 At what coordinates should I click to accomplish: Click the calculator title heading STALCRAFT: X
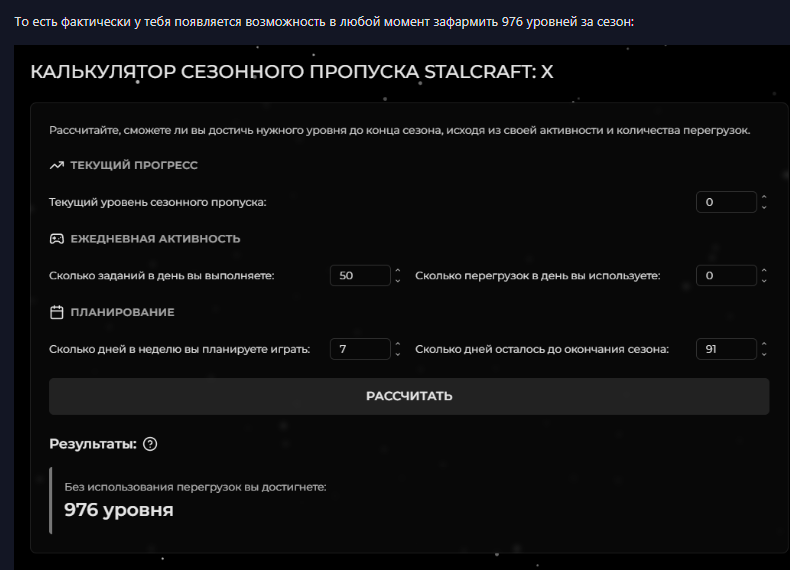click(292, 72)
